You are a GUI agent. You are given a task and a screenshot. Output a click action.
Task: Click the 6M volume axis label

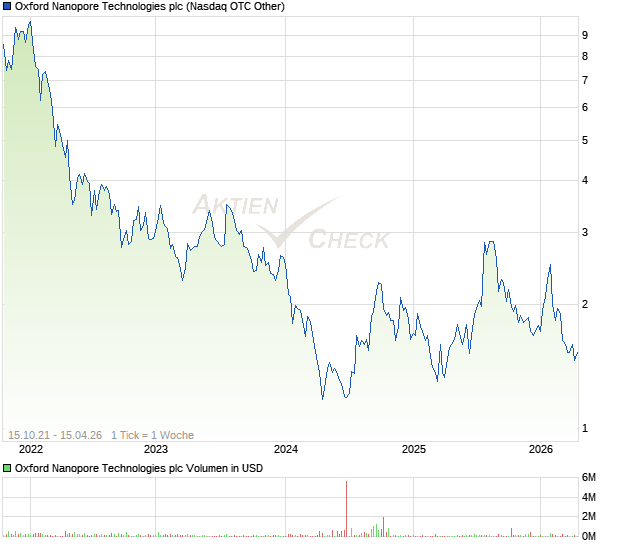click(589, 478)
